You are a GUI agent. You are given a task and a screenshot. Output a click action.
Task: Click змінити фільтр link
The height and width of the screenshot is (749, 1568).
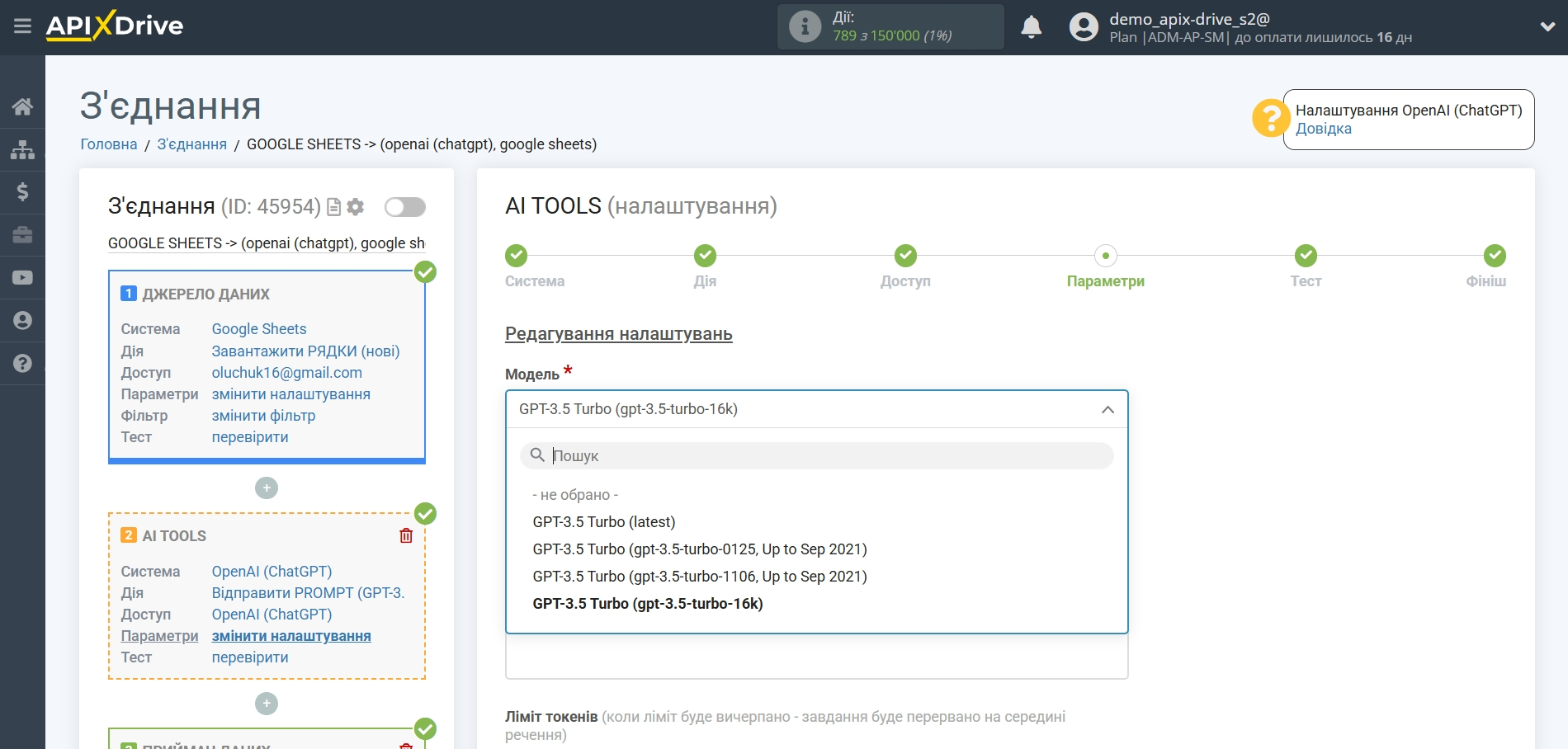pyautogui.click(x=263, y=416)
